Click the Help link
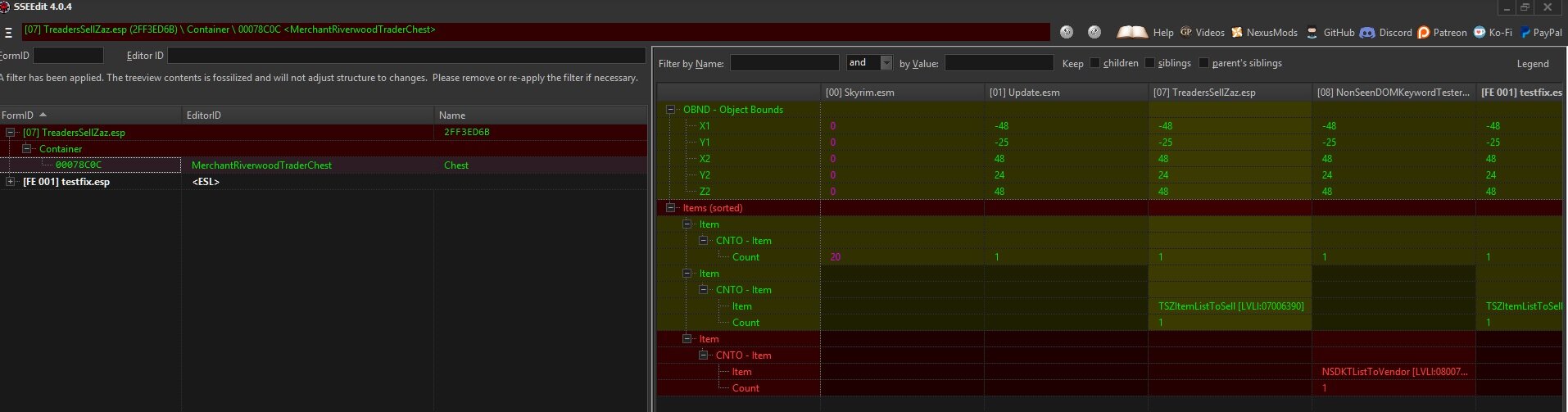The image size is (1568, 412). 1162,33
